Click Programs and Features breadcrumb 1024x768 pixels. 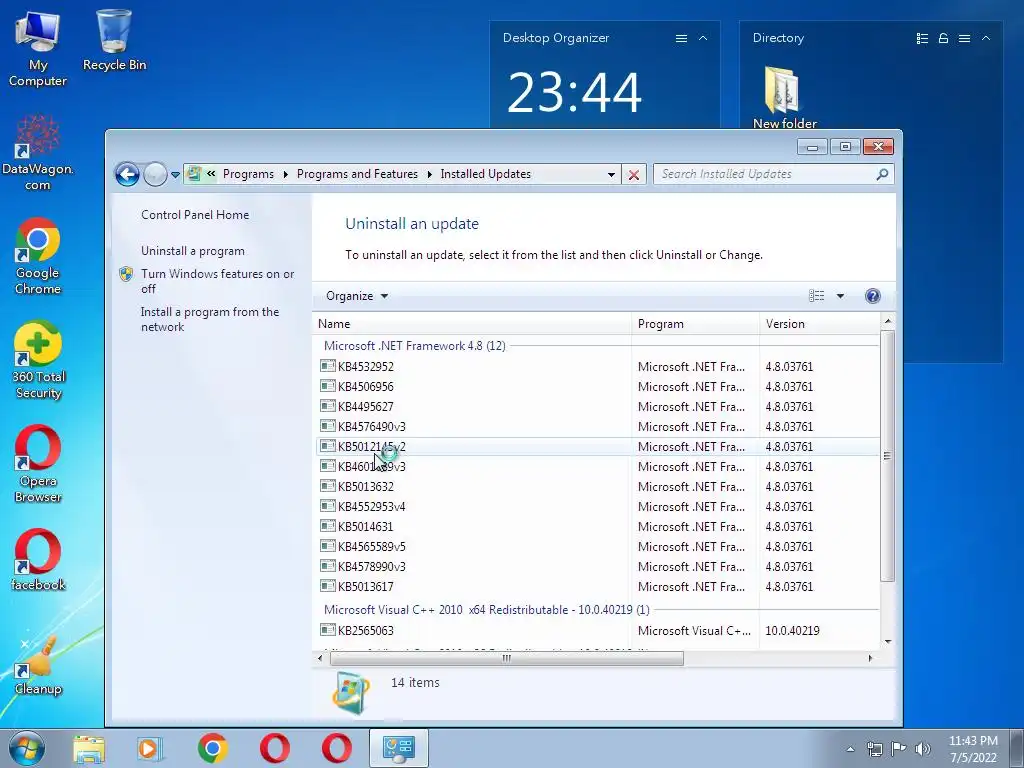(357, 174)
